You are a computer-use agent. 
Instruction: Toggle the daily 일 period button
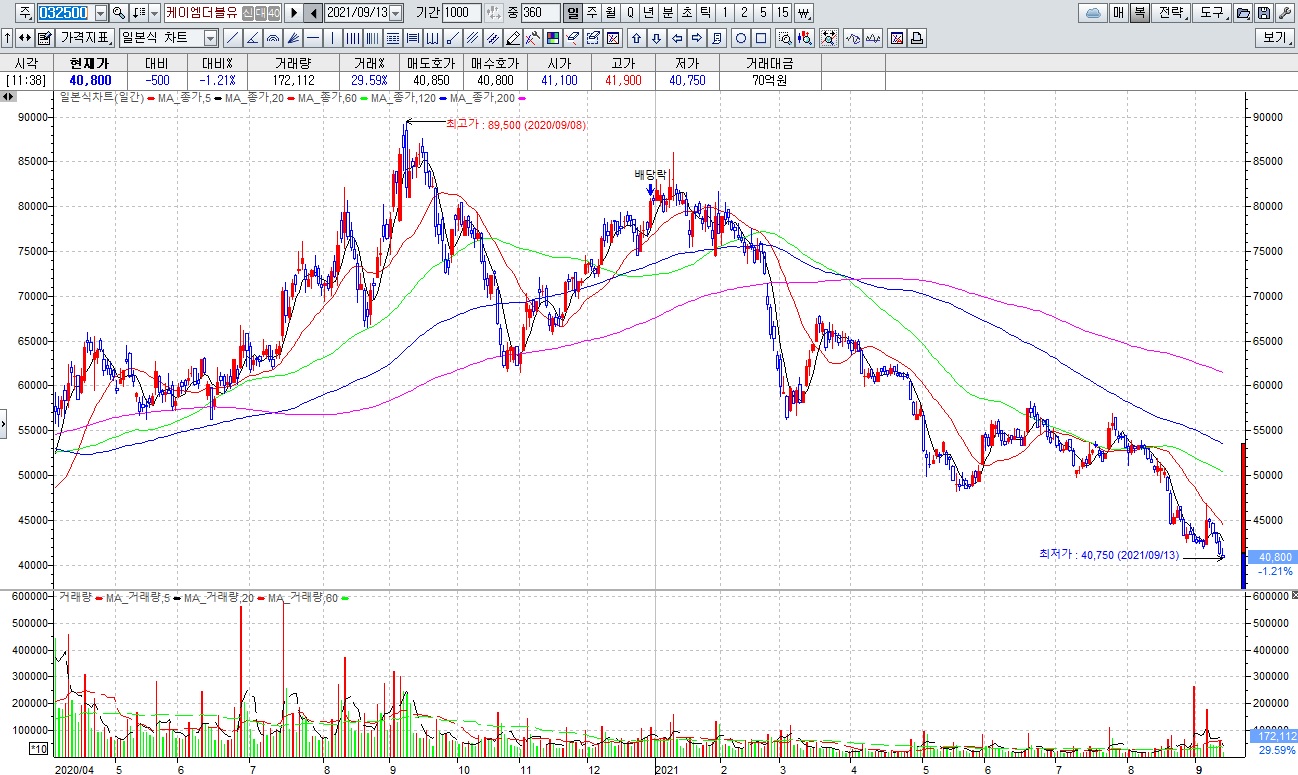[x=573, y=13]
